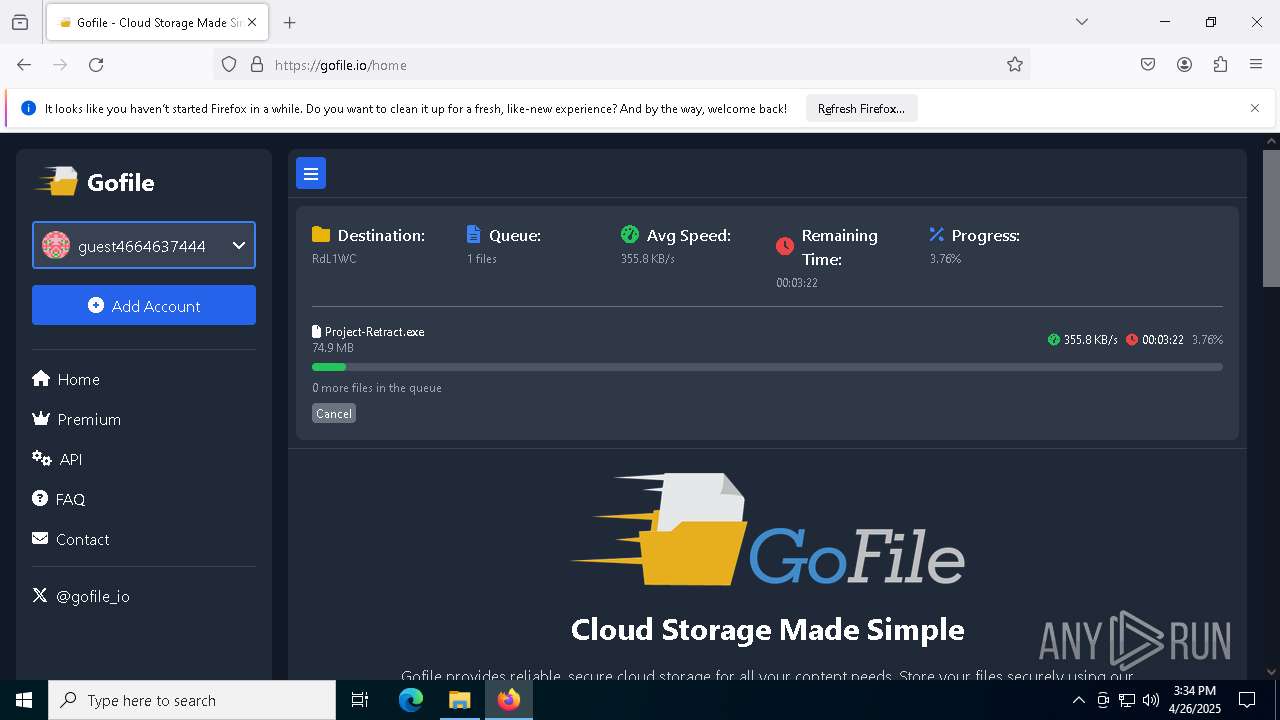1280x720 pixels.
Task: Open the Save to Pocket icon
Action: tap(1148, 65)
